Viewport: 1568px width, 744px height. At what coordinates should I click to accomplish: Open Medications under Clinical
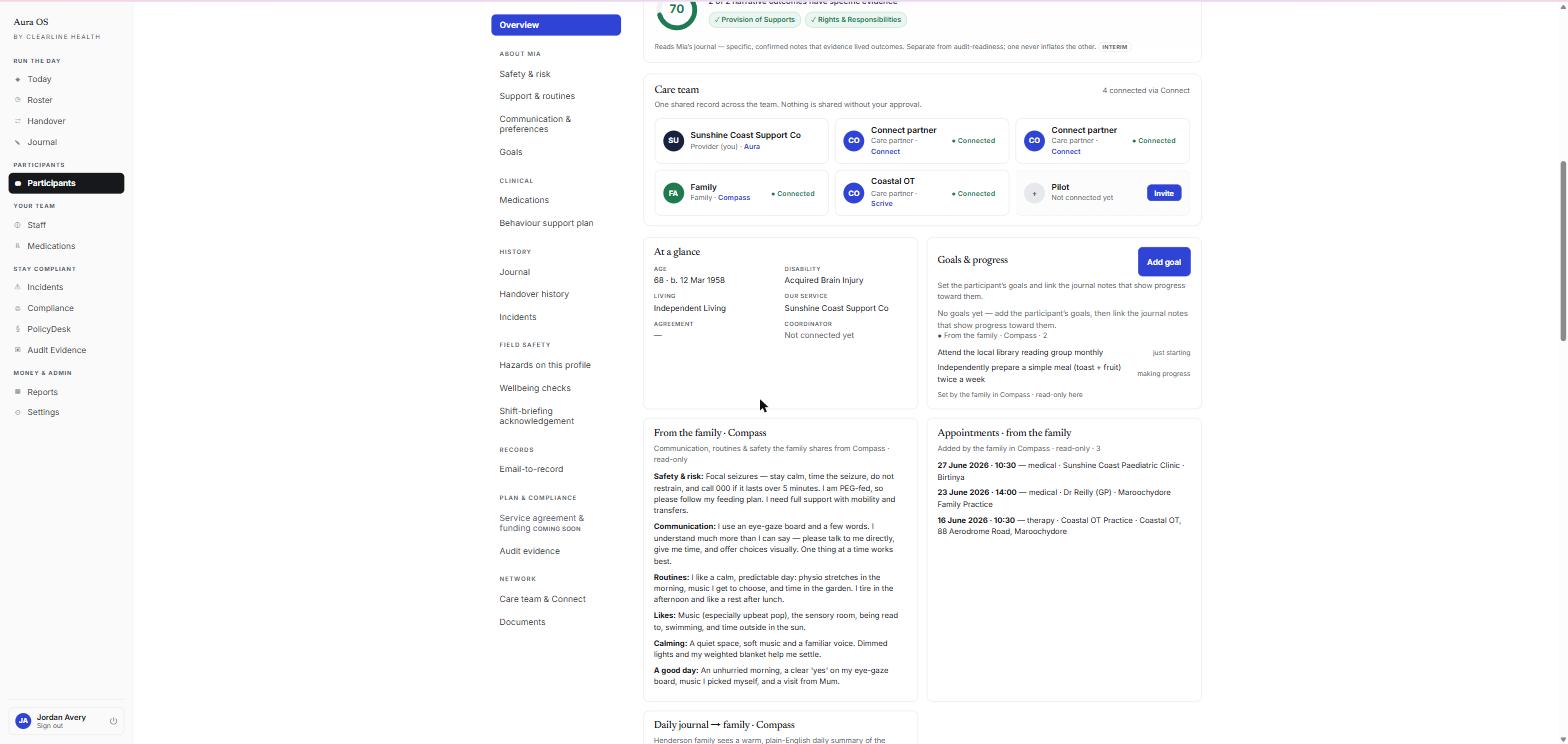[524, 200]
